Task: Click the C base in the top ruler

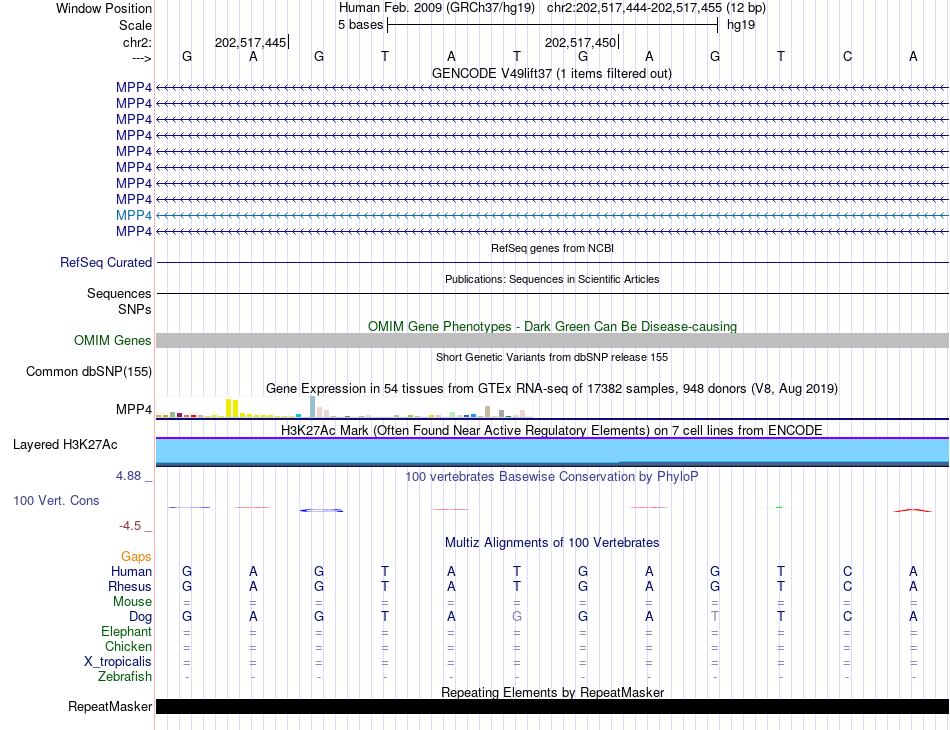Action: click(x=847, y=56)
